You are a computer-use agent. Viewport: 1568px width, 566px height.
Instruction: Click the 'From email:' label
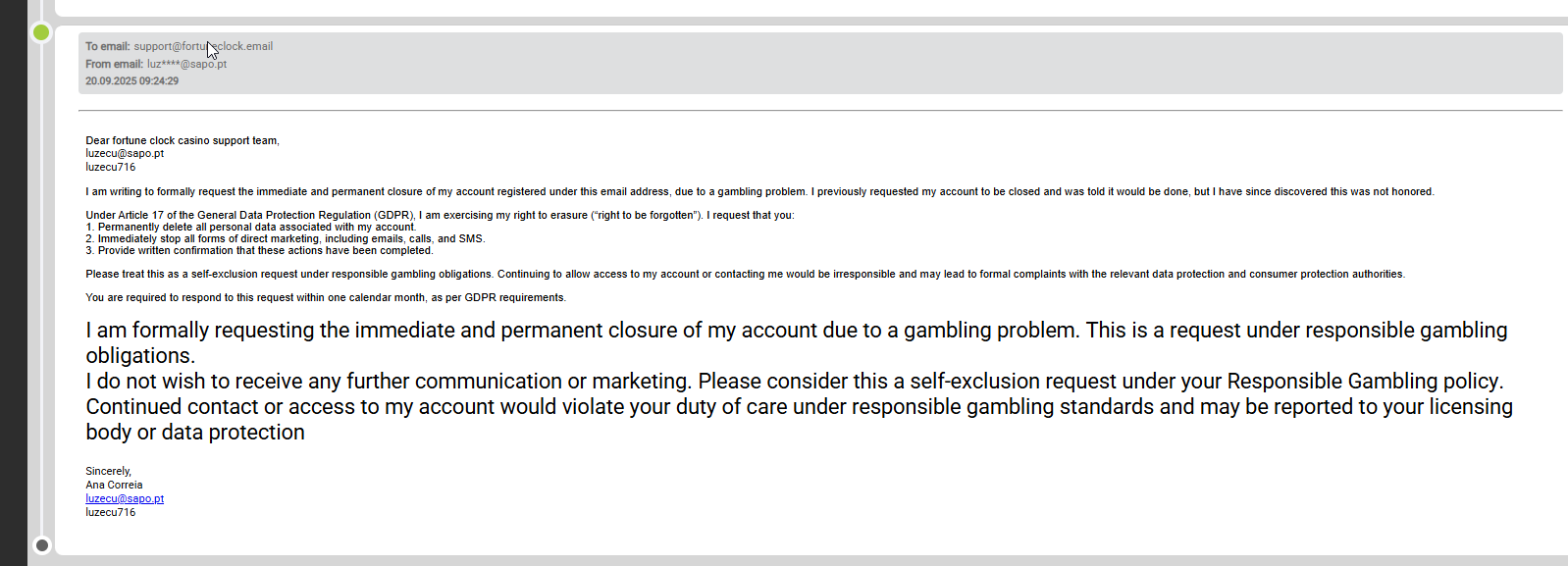click(114, 64)
